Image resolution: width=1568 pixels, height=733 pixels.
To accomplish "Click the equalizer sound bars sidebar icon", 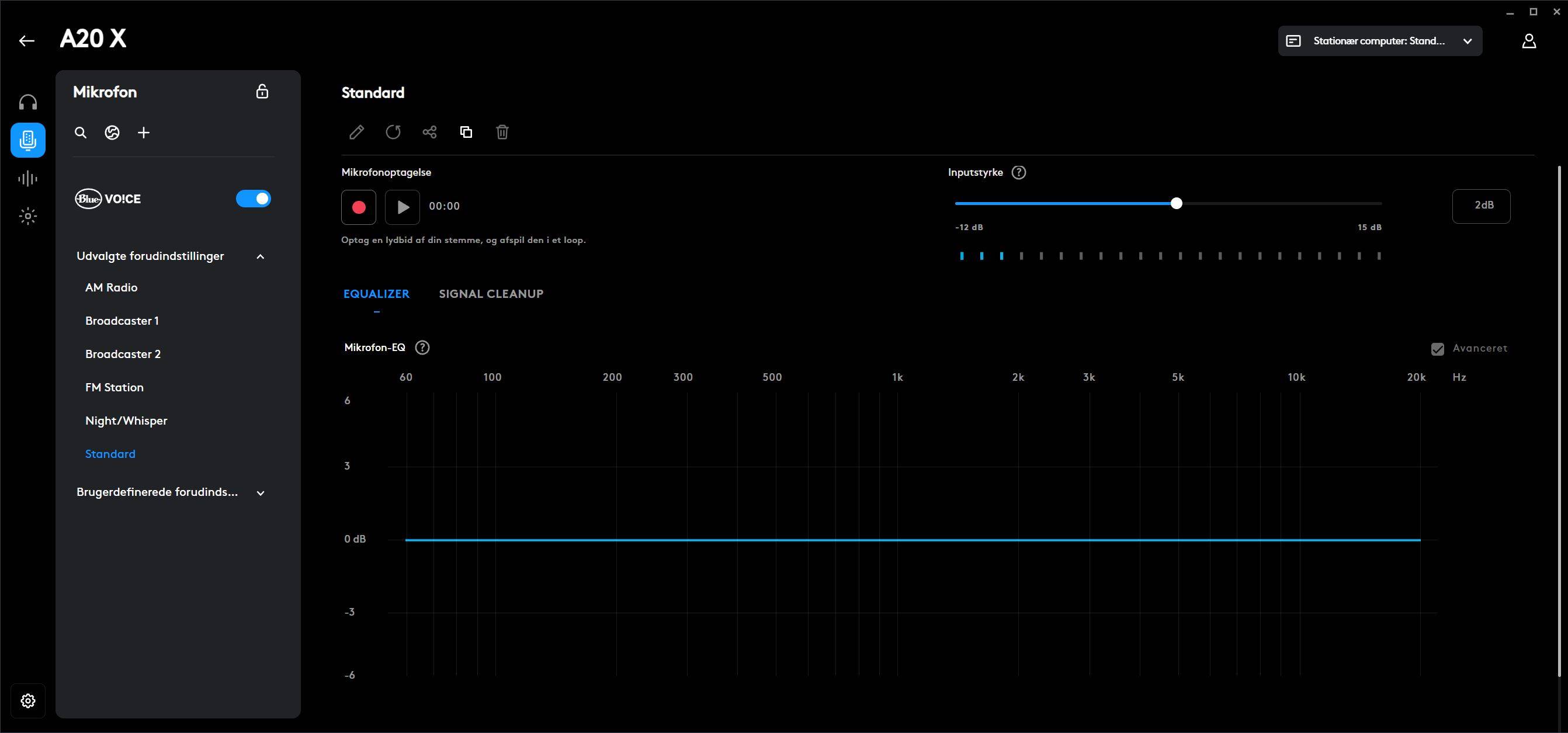I will pos(28,178).
